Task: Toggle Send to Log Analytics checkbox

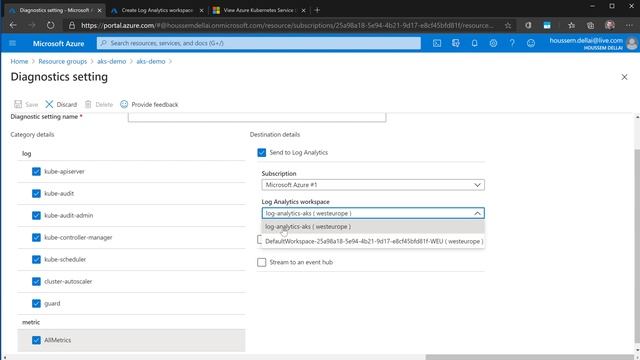Action: 262,153
